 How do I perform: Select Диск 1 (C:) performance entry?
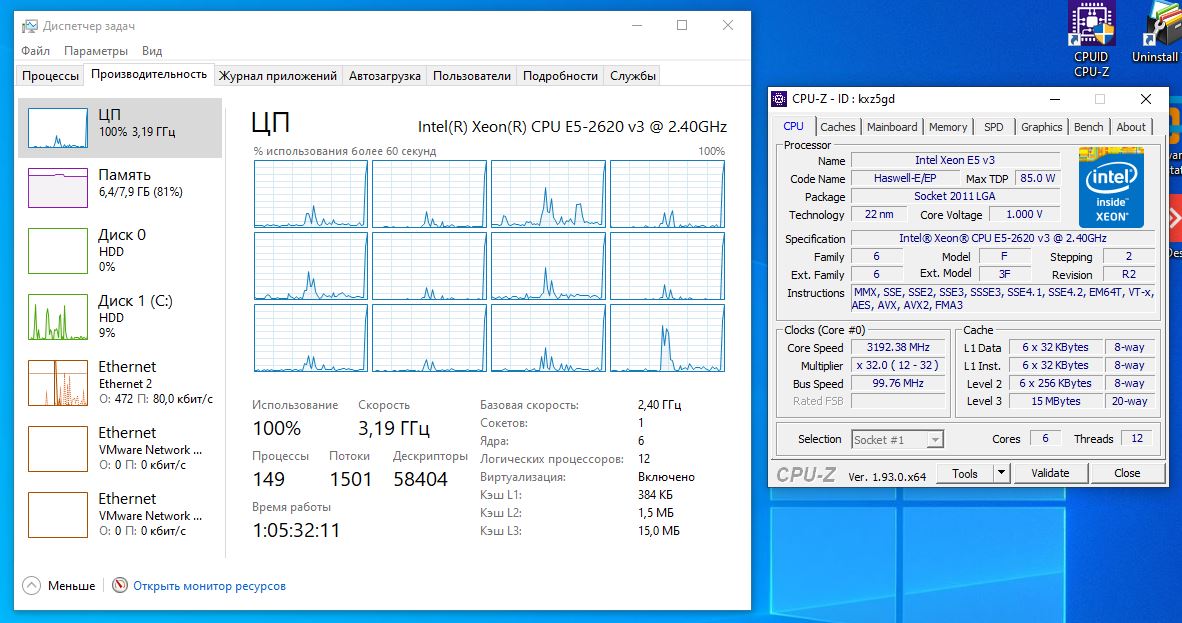coord(121,317)
